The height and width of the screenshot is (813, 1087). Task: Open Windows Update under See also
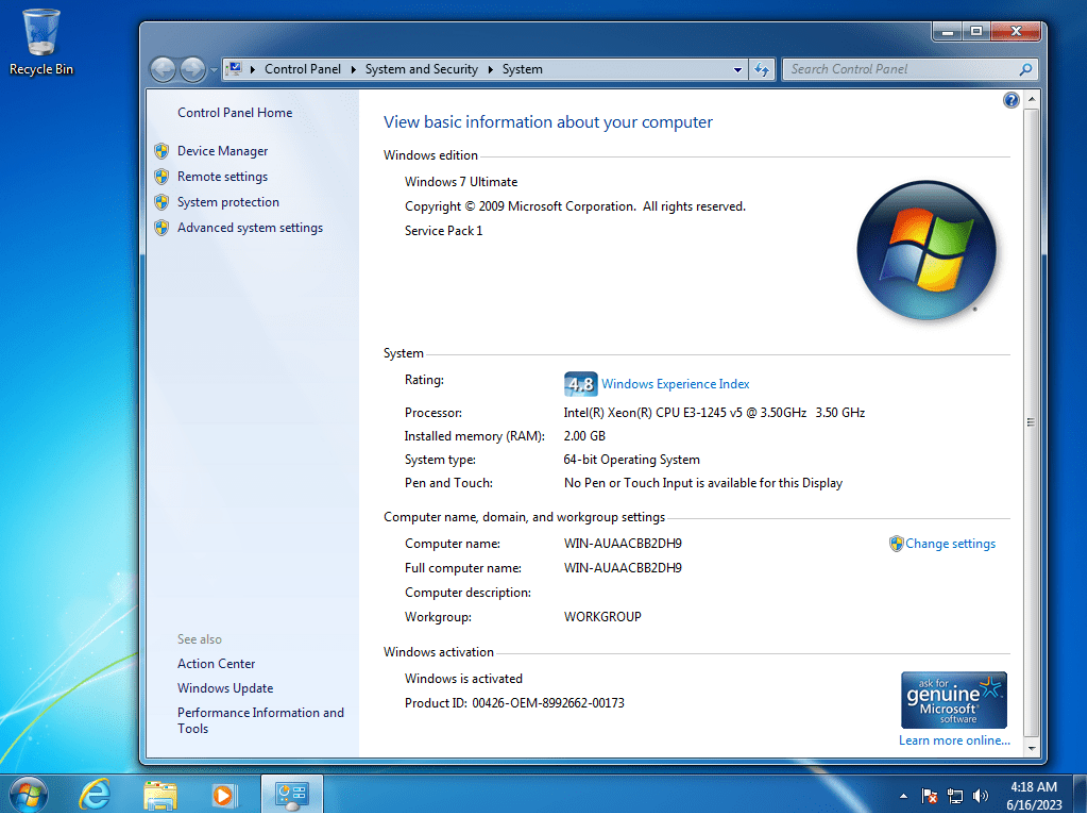click(x=225, y=688)
